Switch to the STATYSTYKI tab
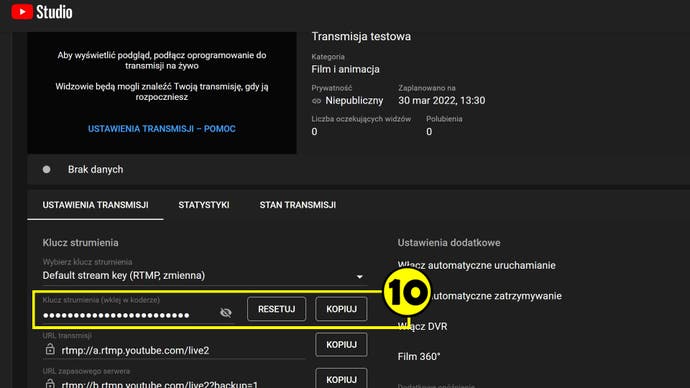 [204, 205]
